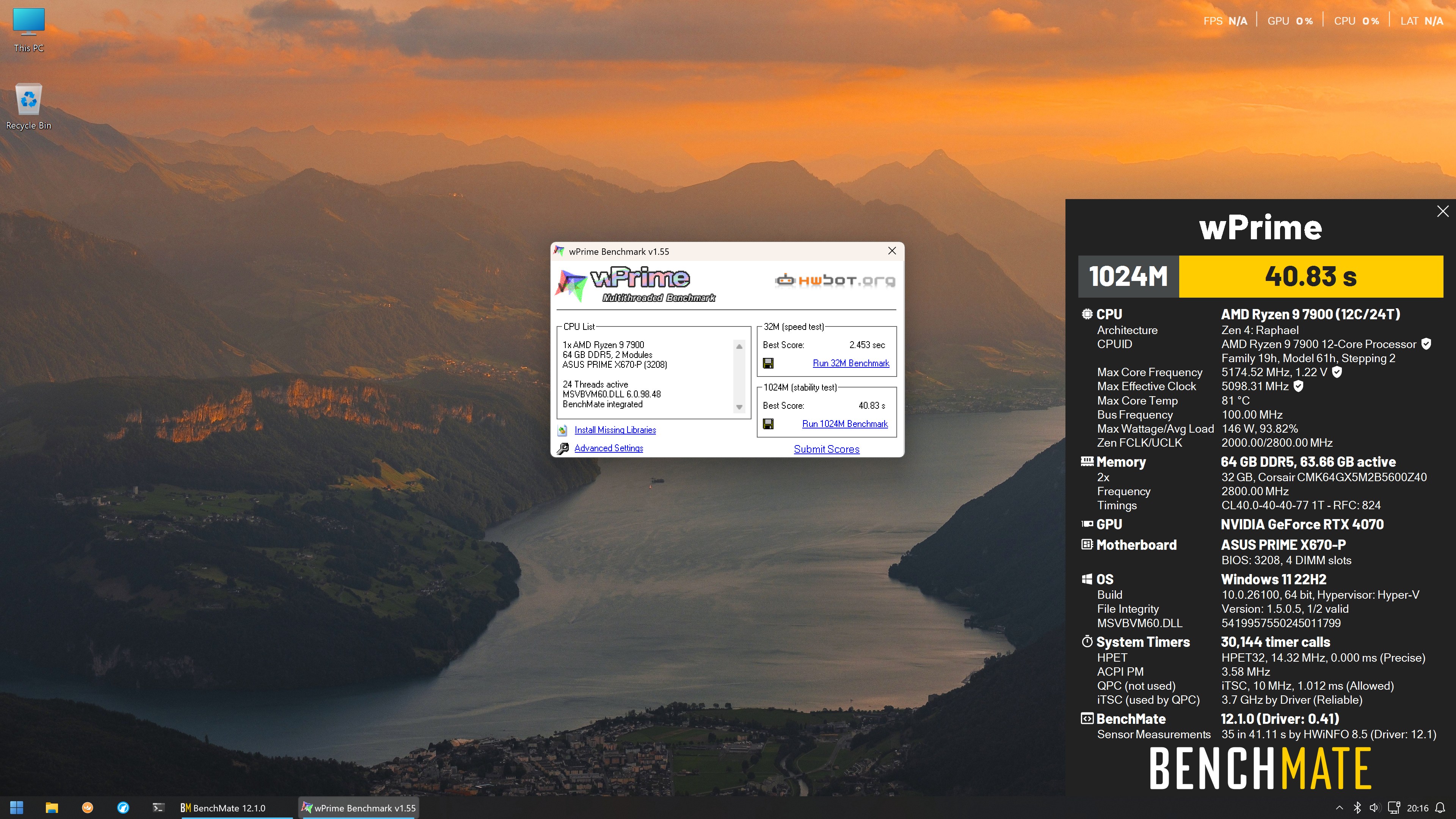Screen dimensions: 1456x819
Task: Open the volume tray icon
Action: click(1374, 808)
